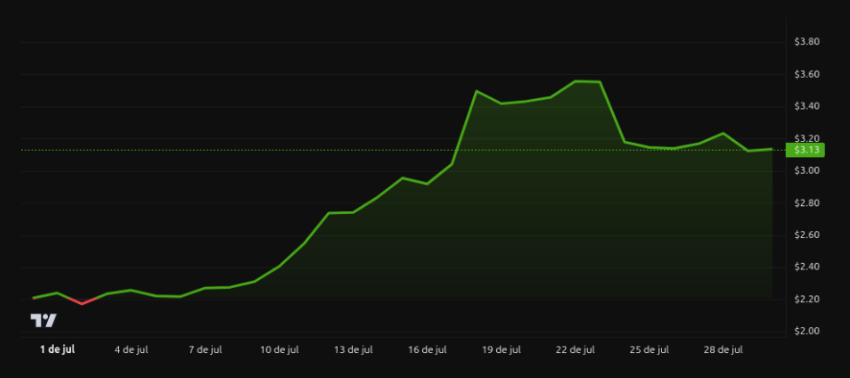
Task: Click the $3.60 price axis label
Action: click(x=807, y=74)
